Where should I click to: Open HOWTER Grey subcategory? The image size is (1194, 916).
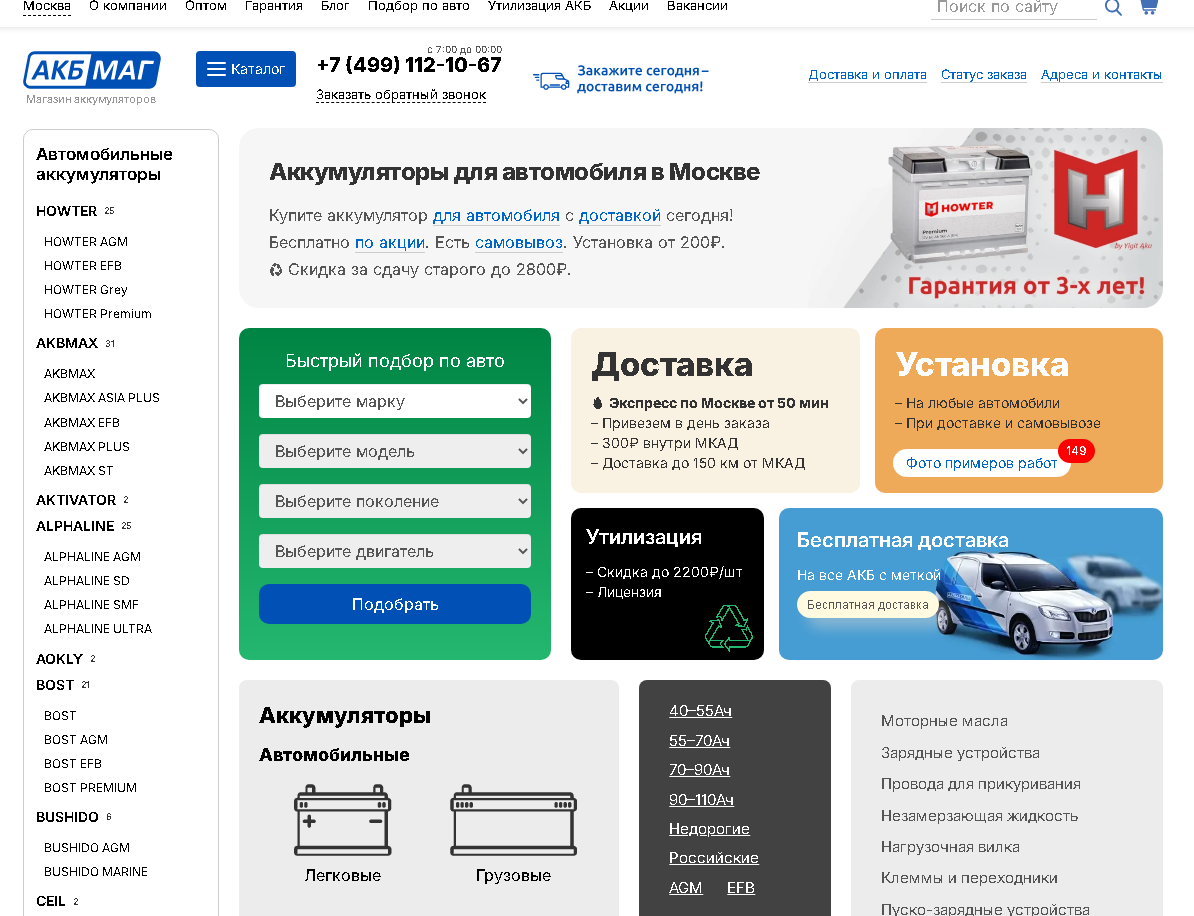click(86, 289)
